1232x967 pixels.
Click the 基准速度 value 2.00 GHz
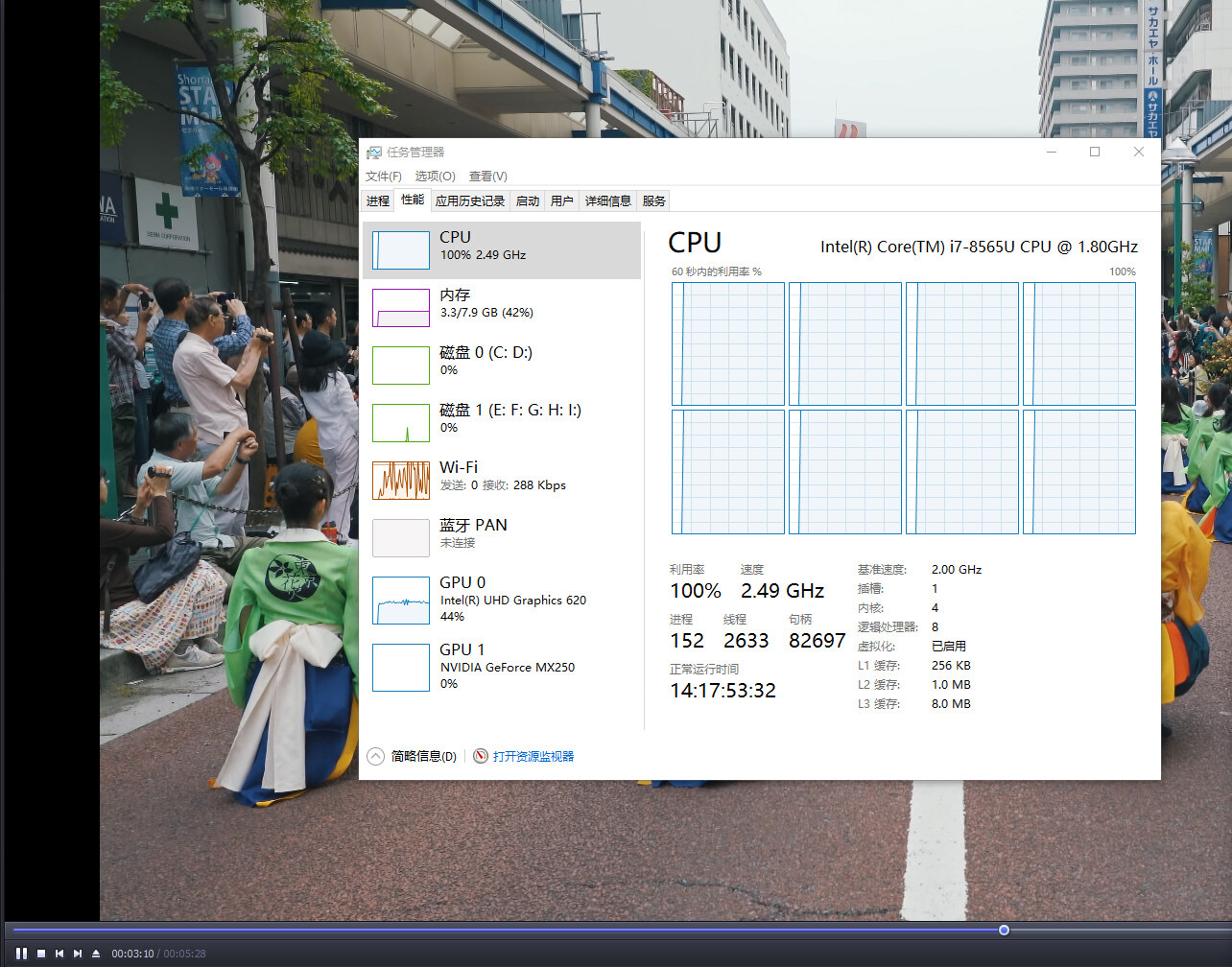(957, 570)
